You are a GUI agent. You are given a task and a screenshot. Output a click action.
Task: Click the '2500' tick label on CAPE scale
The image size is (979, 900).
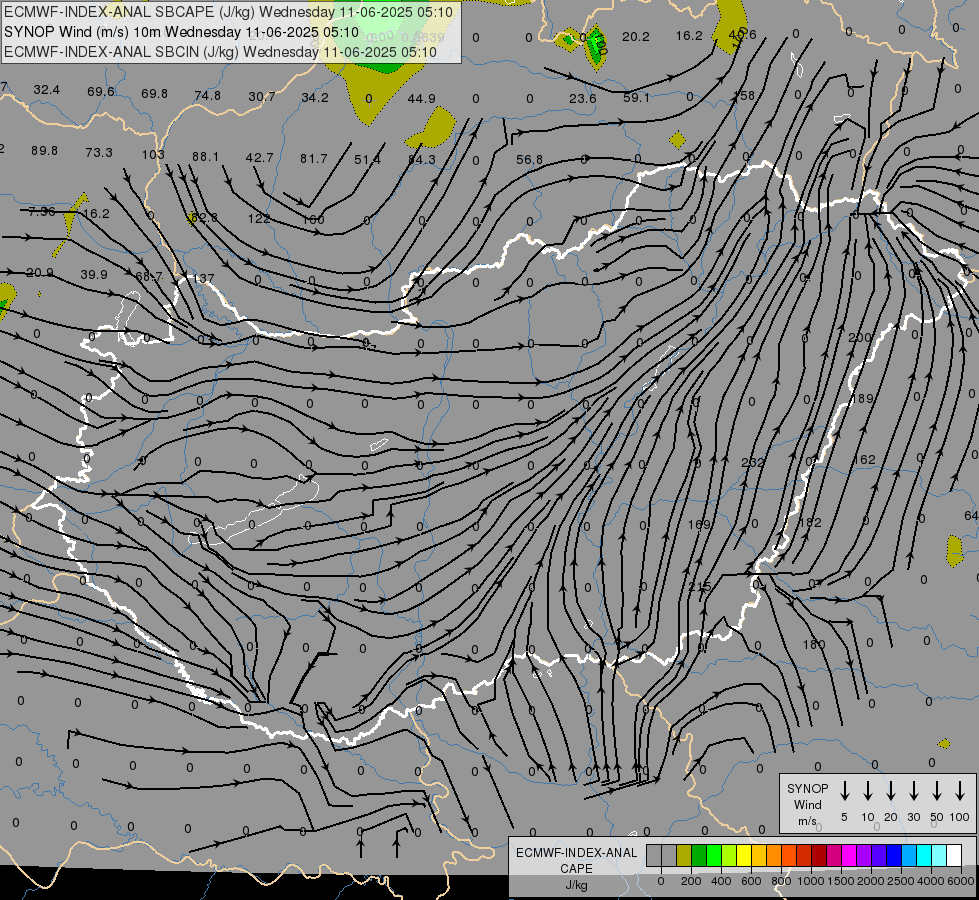[x=901, y=881]
